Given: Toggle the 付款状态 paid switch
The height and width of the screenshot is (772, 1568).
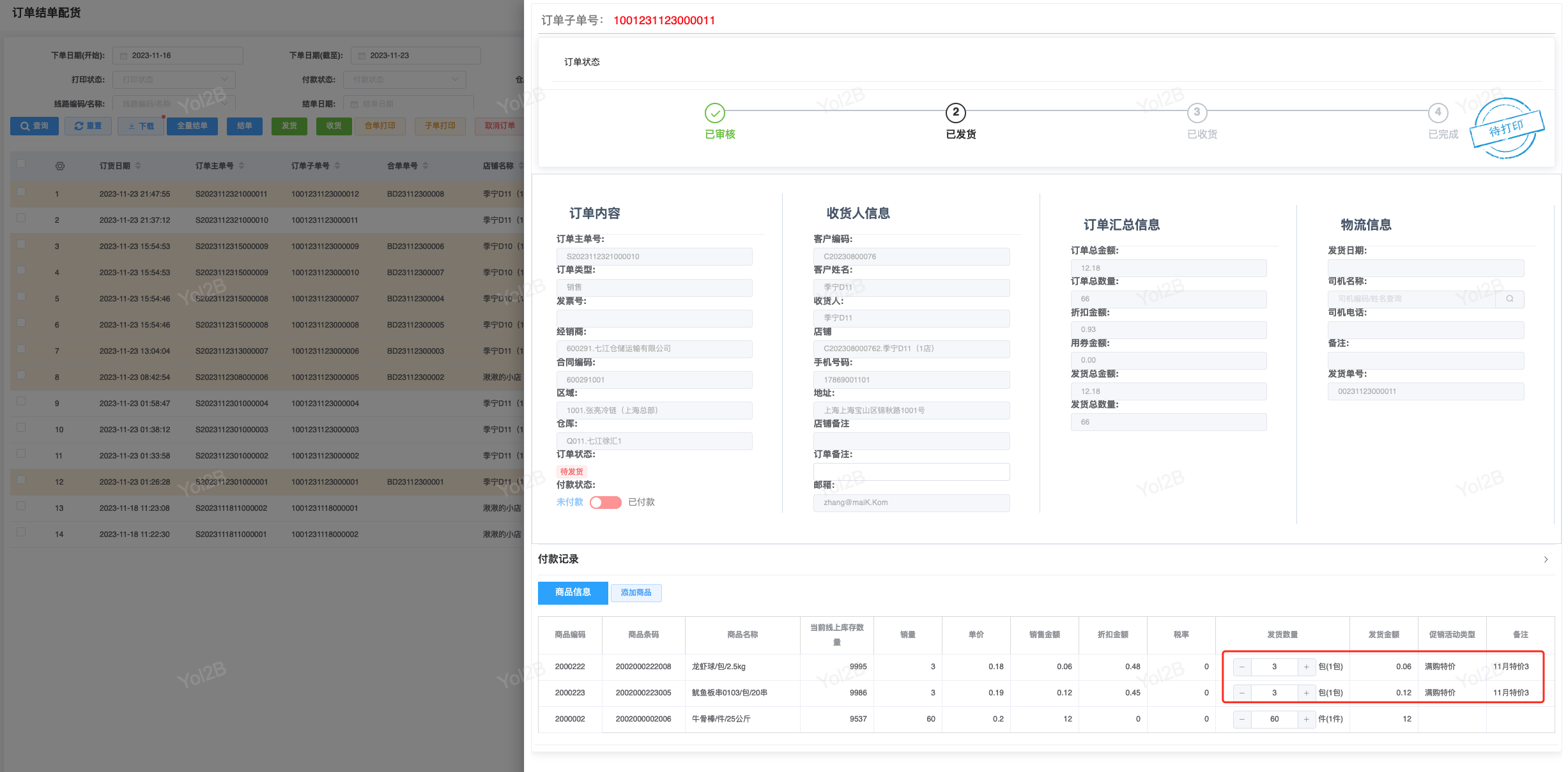Looking at the screenshot, I should pos(605,503).
